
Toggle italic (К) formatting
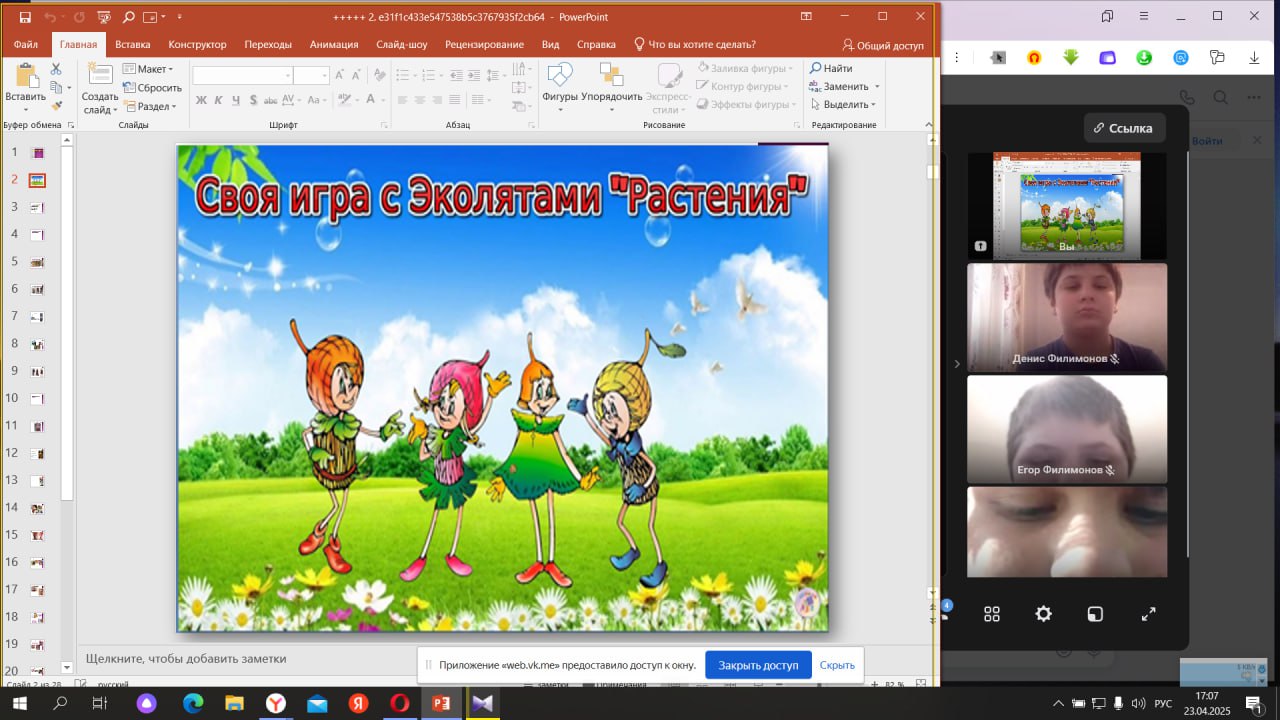[219, 100]
